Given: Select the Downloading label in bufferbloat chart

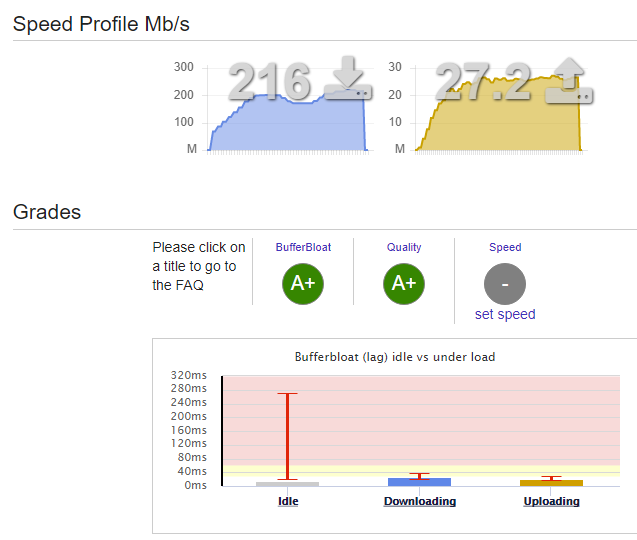Looking at the screenshot, I should (420, 501).
